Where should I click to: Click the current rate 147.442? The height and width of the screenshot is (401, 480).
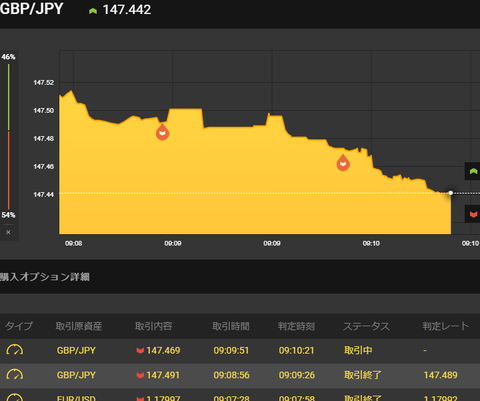coord(127,10)
